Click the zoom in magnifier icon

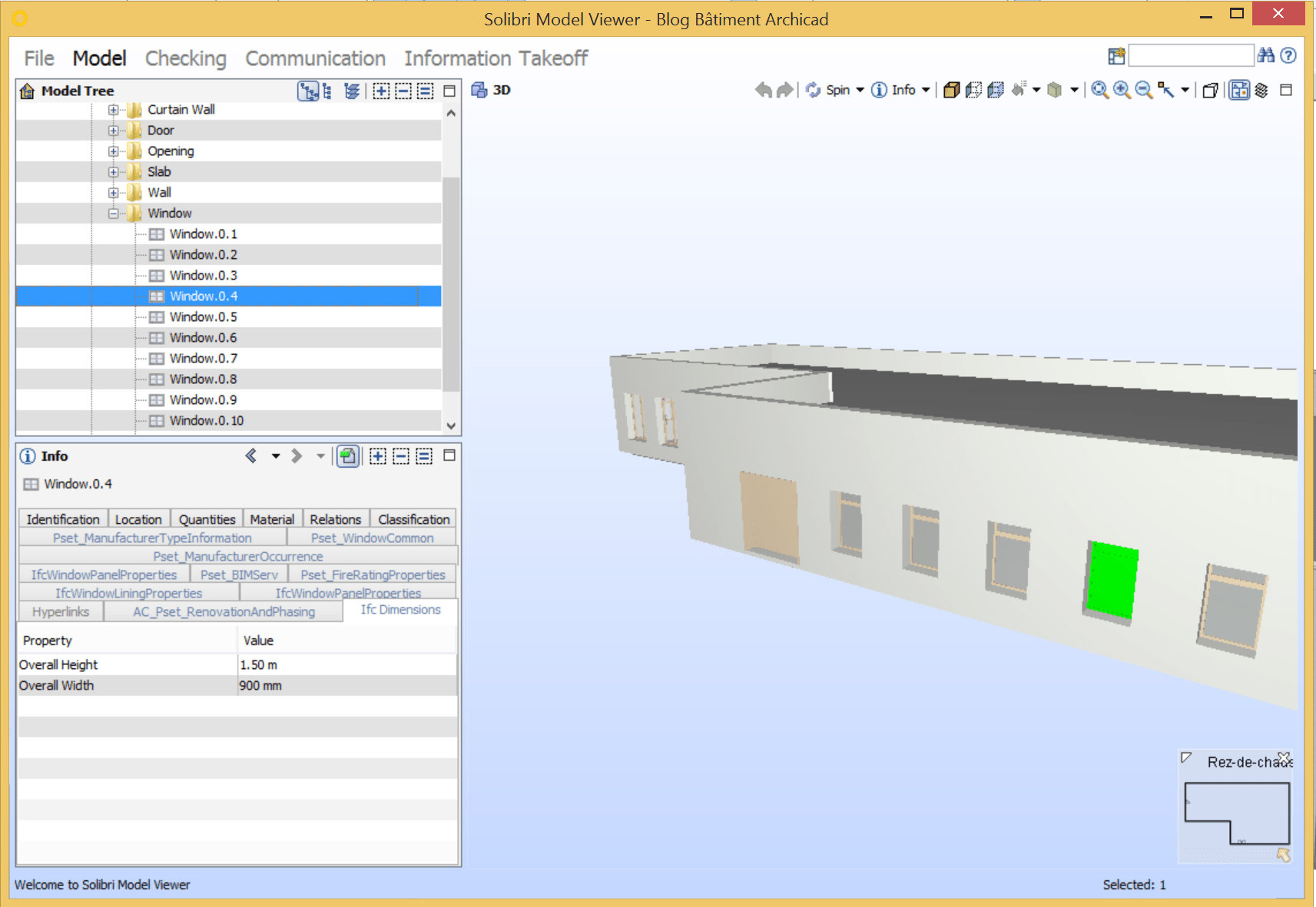[1122, 90]
